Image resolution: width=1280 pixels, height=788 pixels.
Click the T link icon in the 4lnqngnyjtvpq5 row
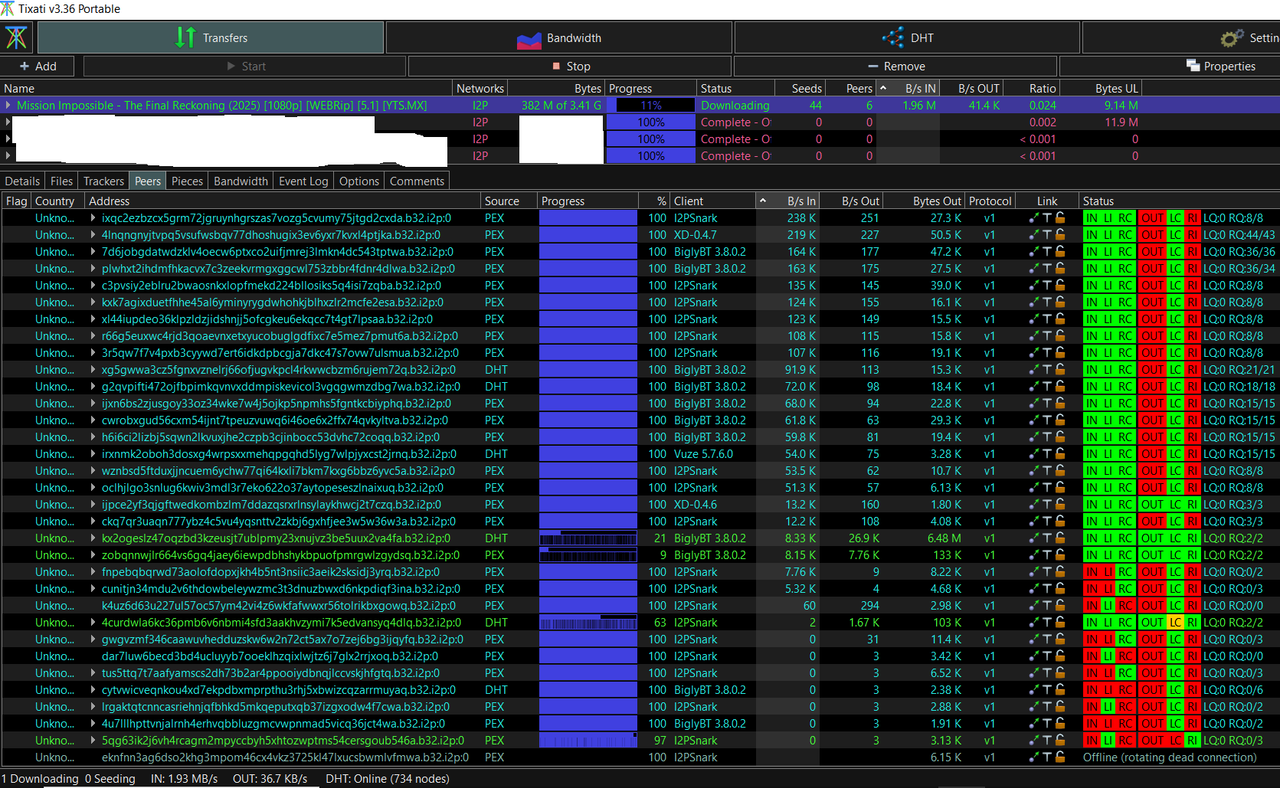pyautogui.click(x=1047, y=235)
